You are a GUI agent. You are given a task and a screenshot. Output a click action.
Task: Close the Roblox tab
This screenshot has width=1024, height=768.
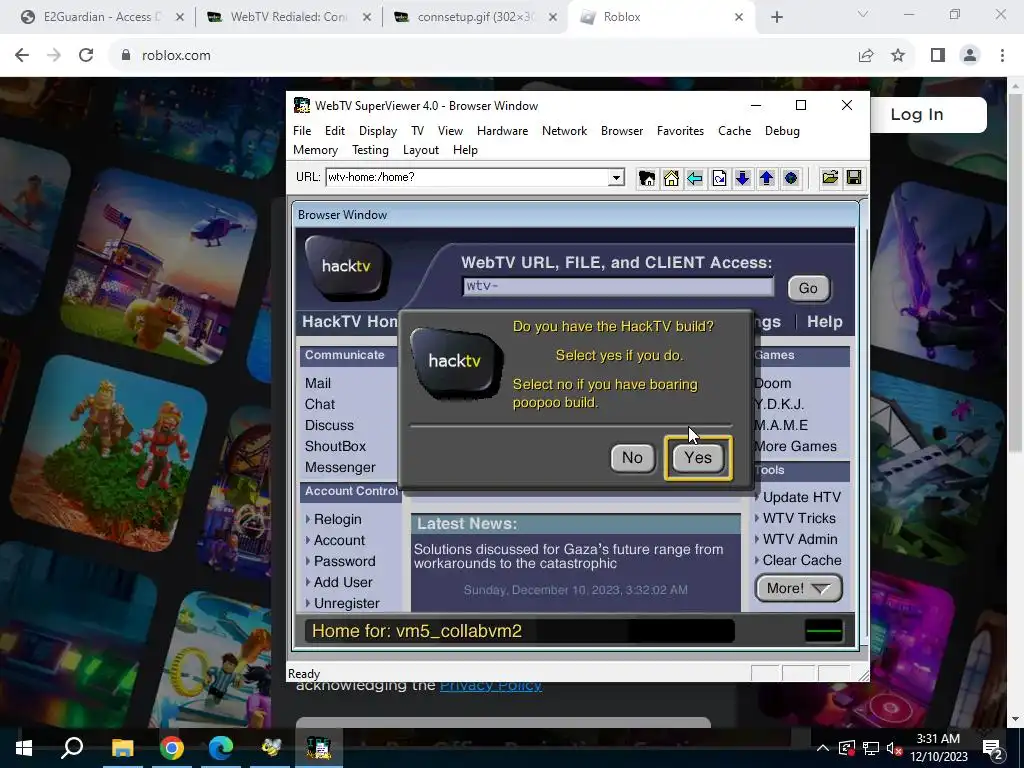click(x=739, y=17)
